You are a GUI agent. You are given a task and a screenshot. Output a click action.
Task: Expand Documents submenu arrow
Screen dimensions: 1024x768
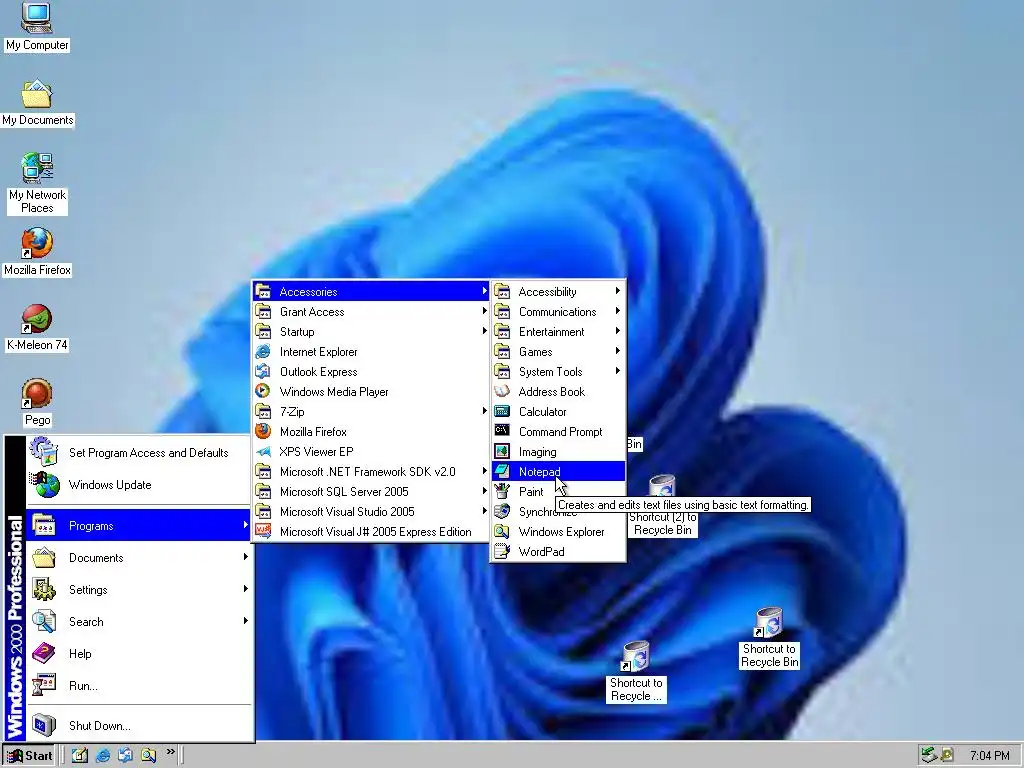click(246, 557)
